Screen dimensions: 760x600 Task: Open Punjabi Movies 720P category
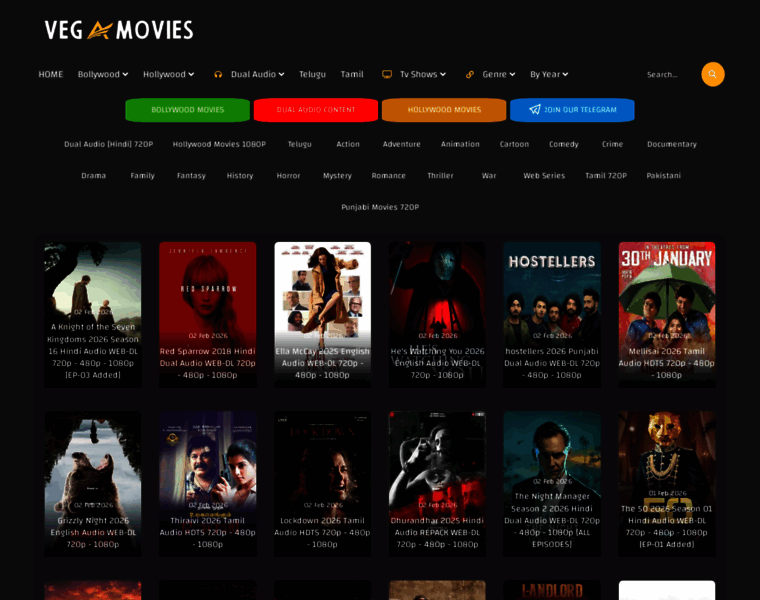pos(380,207)
